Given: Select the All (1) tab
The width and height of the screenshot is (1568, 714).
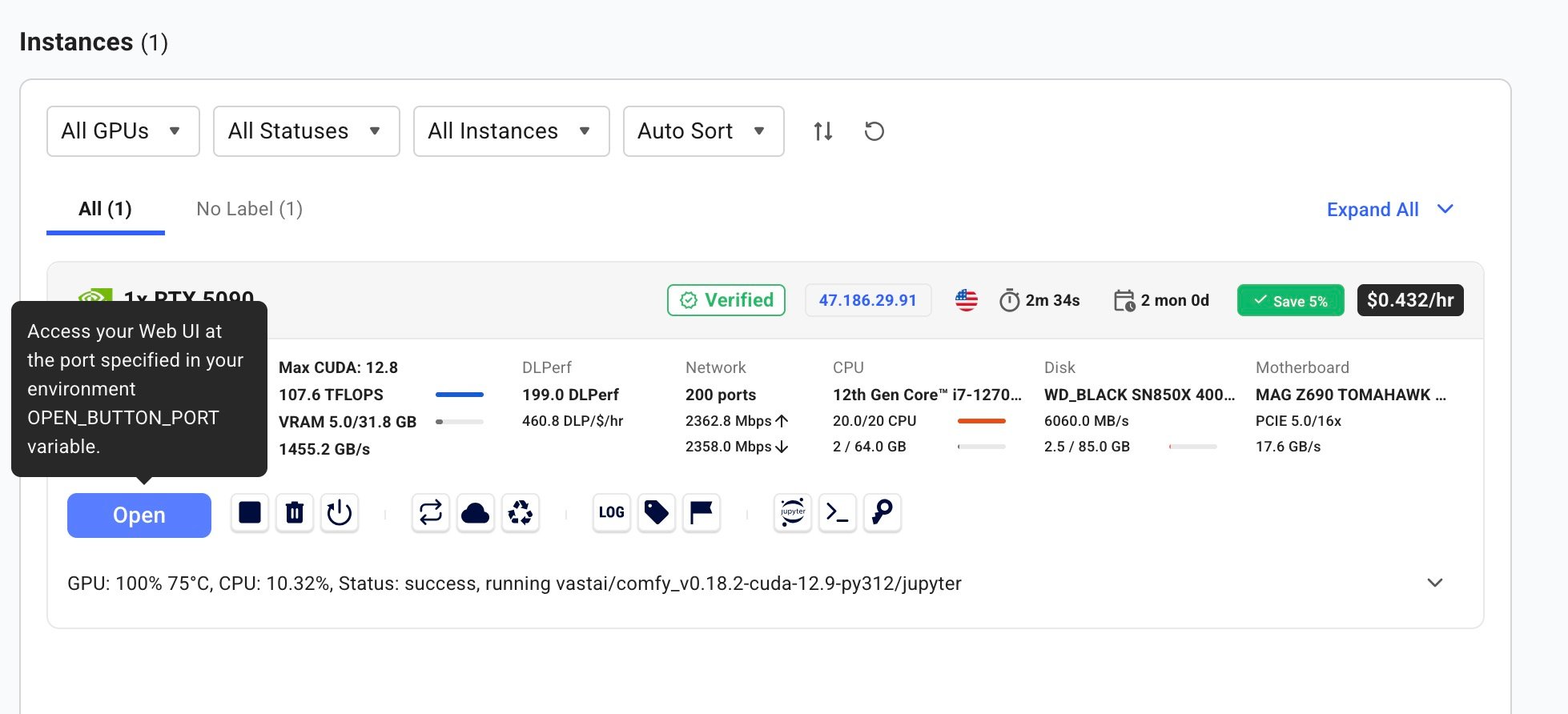Looking at the screenshot, I should click(106, 210).
